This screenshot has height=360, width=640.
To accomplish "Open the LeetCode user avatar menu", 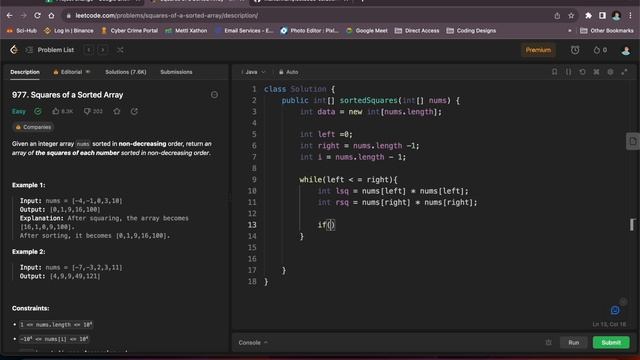I will point(625,50).
